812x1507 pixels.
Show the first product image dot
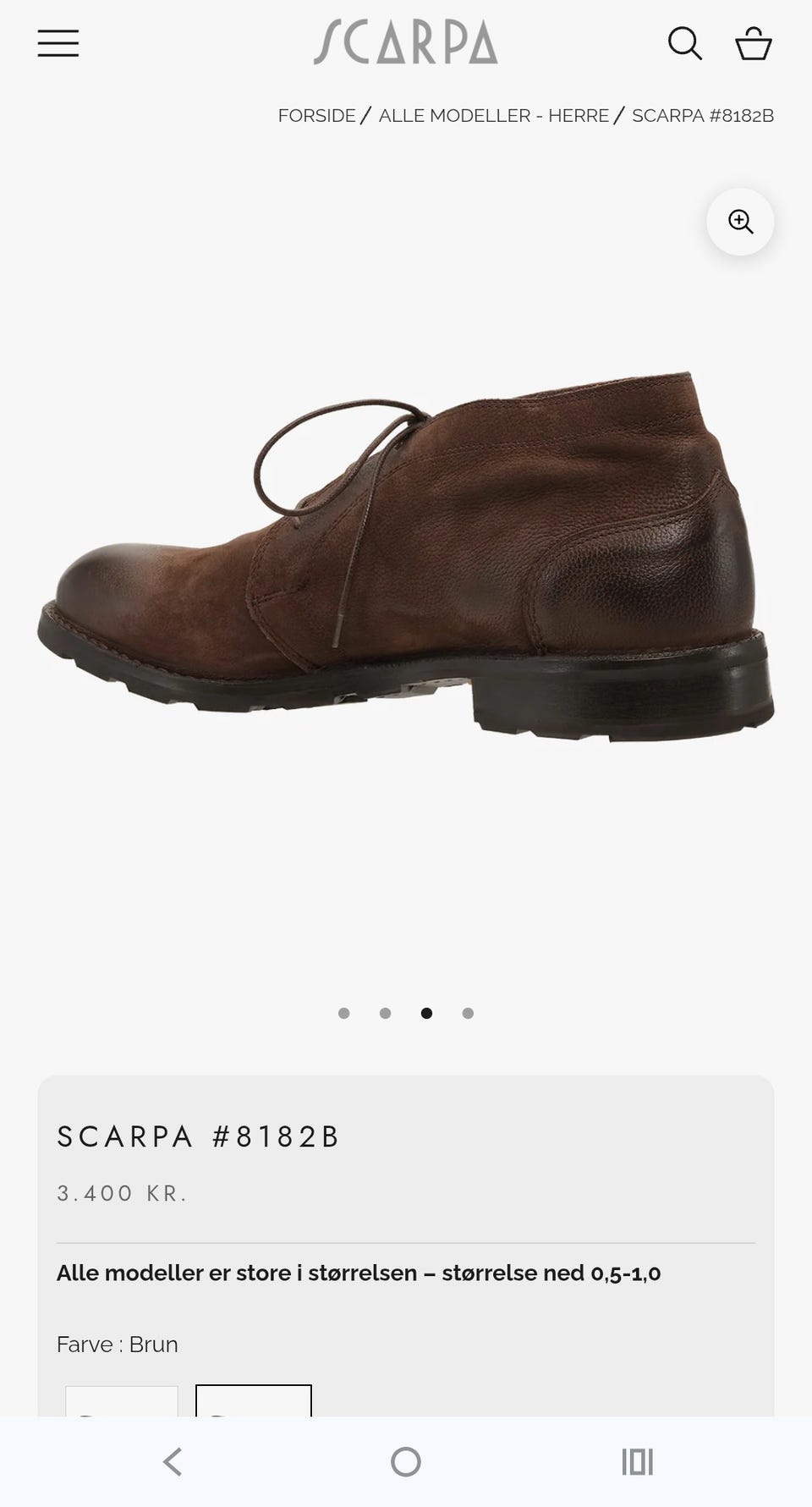click(x=344, y=1013)
